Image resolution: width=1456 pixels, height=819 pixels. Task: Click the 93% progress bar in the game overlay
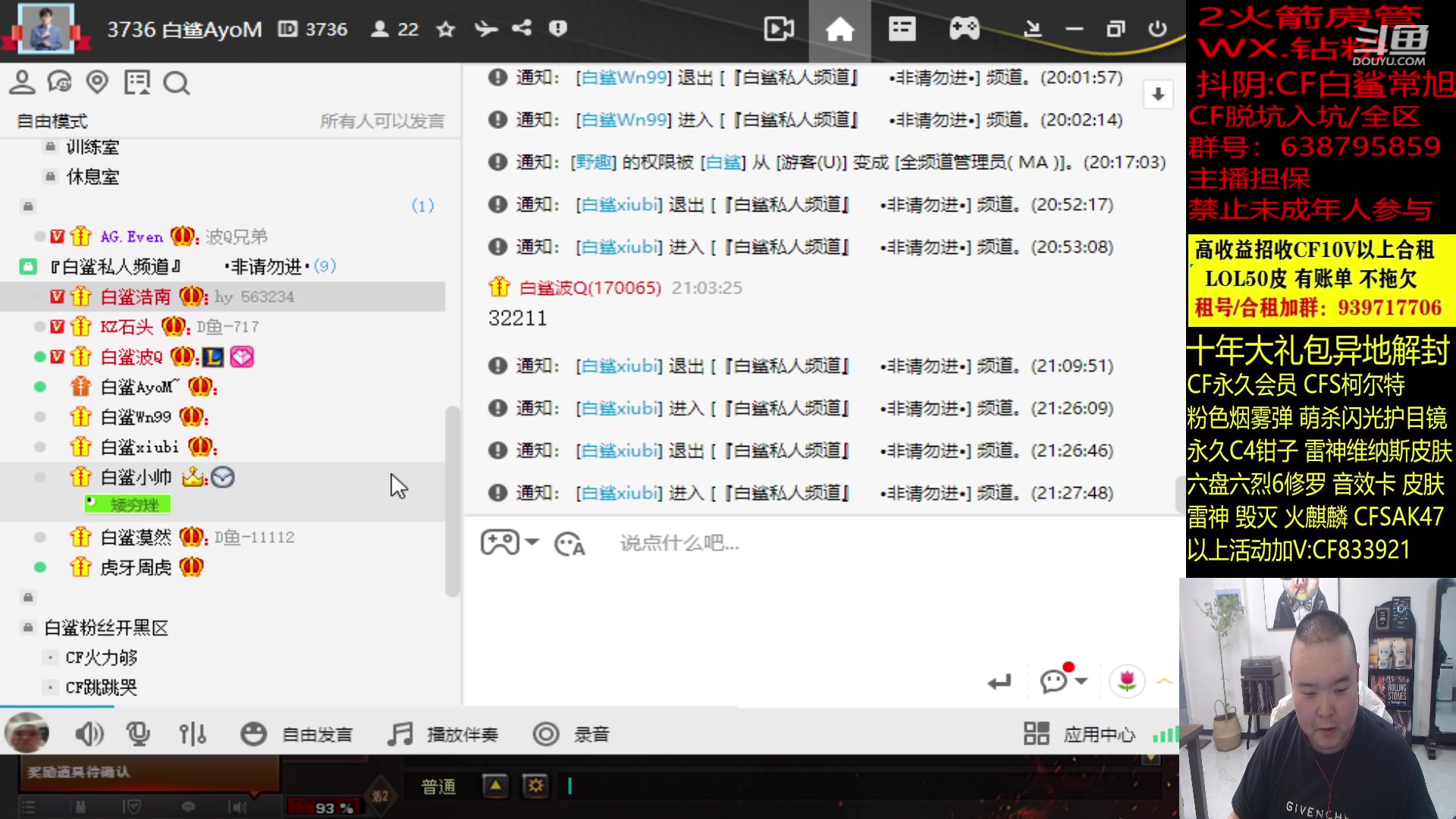[x=325, y=808]
